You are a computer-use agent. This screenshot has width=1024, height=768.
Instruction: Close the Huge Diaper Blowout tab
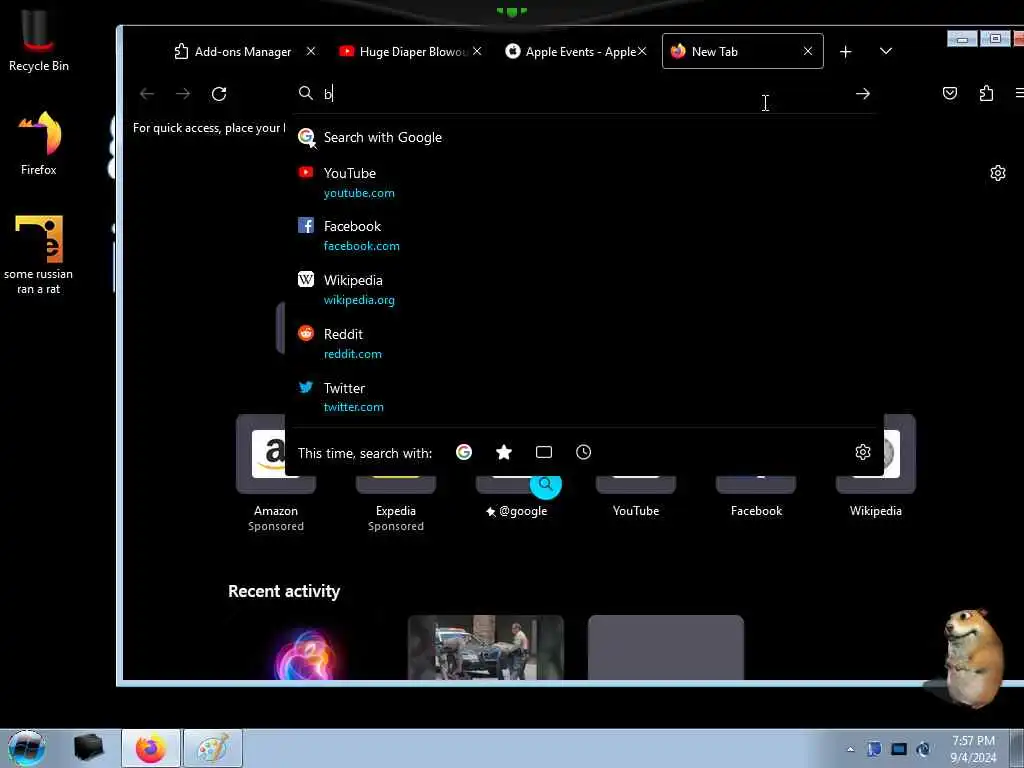click(x=477, y=51)
